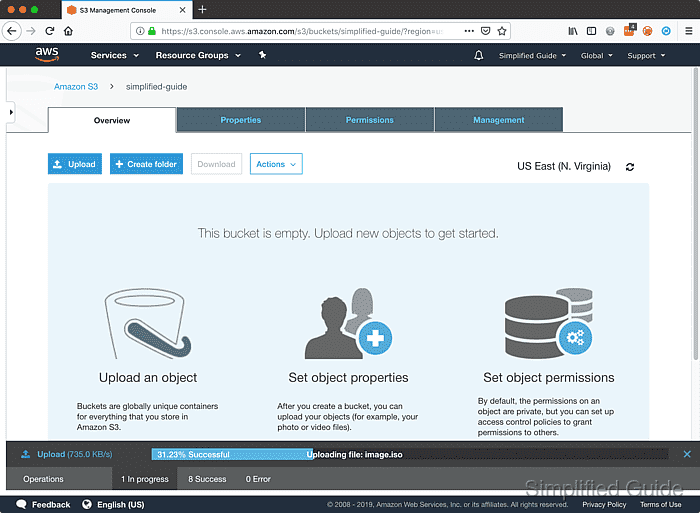
Task: Open the Global region dropdown
Action: [x=596, y=56]
